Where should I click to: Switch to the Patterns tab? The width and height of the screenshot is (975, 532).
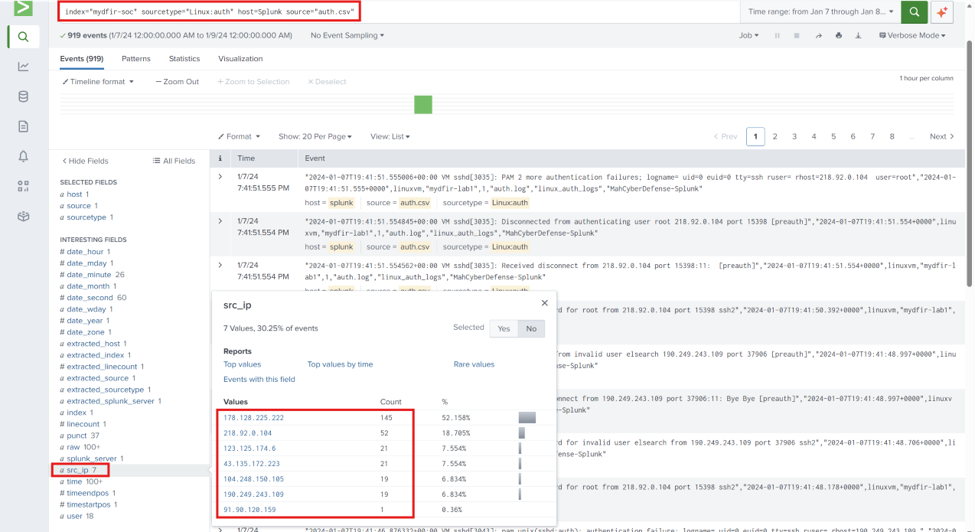[x=136, y=58]
